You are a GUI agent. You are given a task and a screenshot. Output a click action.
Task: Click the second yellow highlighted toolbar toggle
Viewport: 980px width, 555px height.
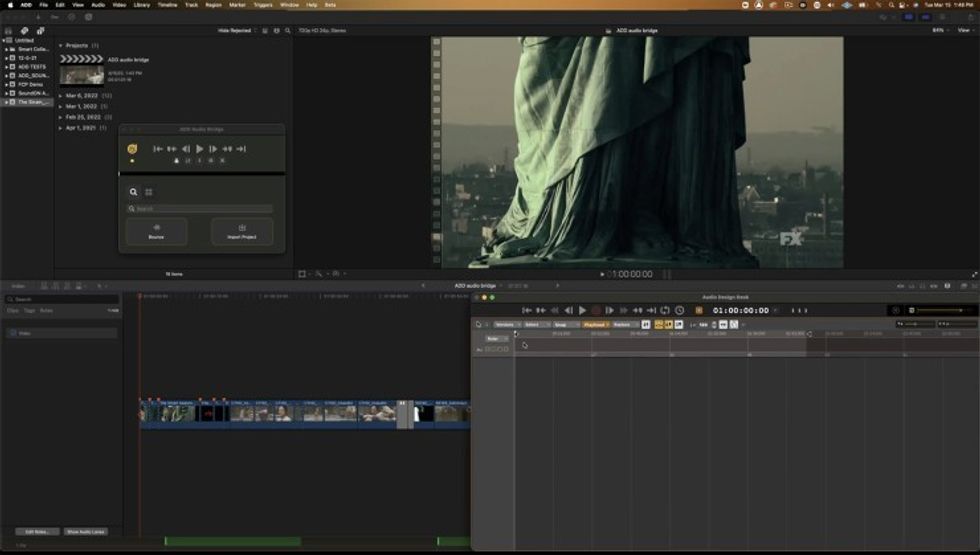pyautogui.click(x=668, y=324)
